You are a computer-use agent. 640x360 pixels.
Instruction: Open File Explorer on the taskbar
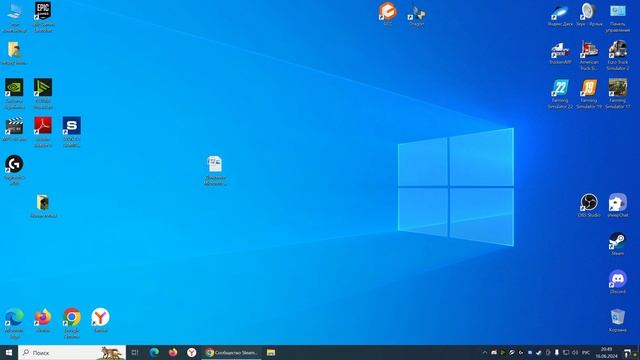click(271, 352)
